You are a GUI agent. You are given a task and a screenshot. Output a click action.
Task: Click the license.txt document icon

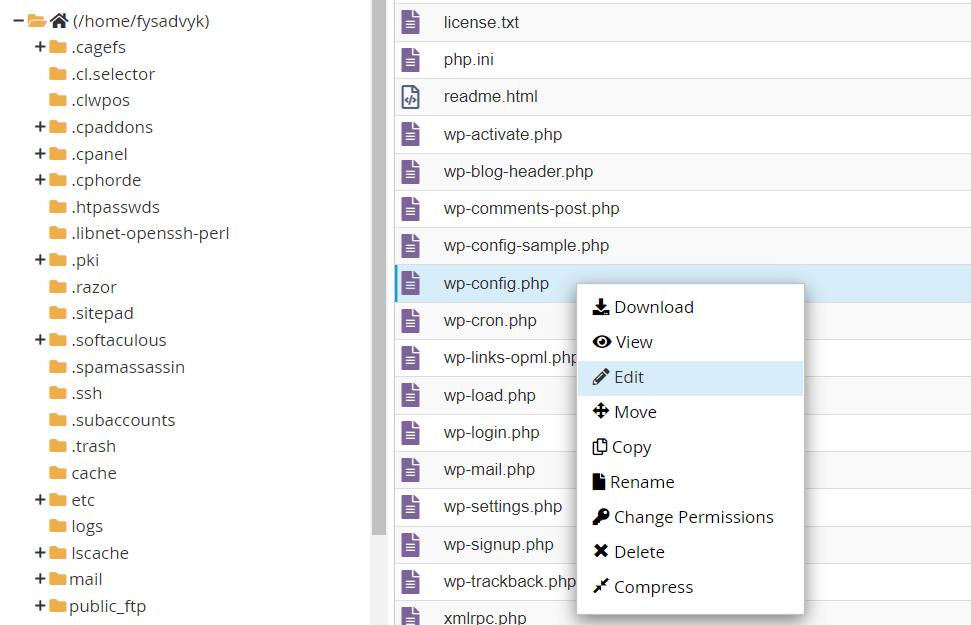[x=410, y=22]
